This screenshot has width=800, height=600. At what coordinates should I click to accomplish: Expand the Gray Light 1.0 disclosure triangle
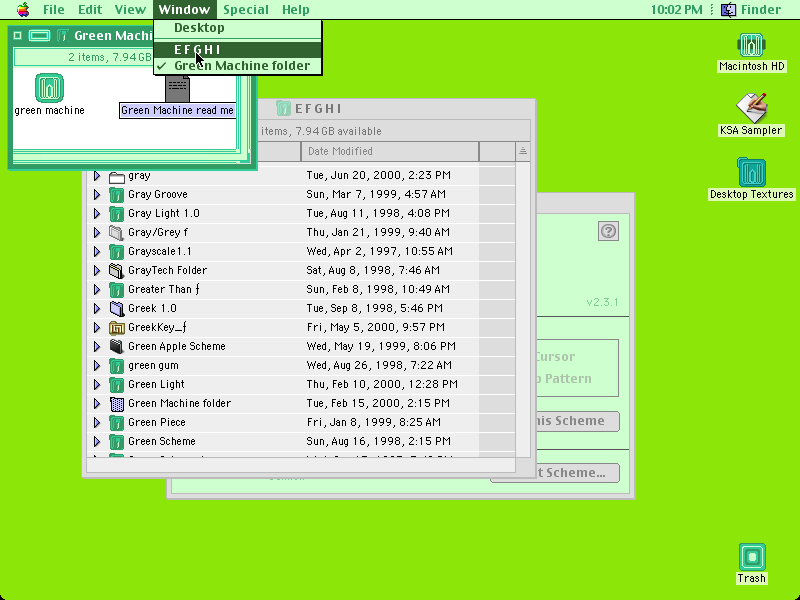[x=96, y=213]
